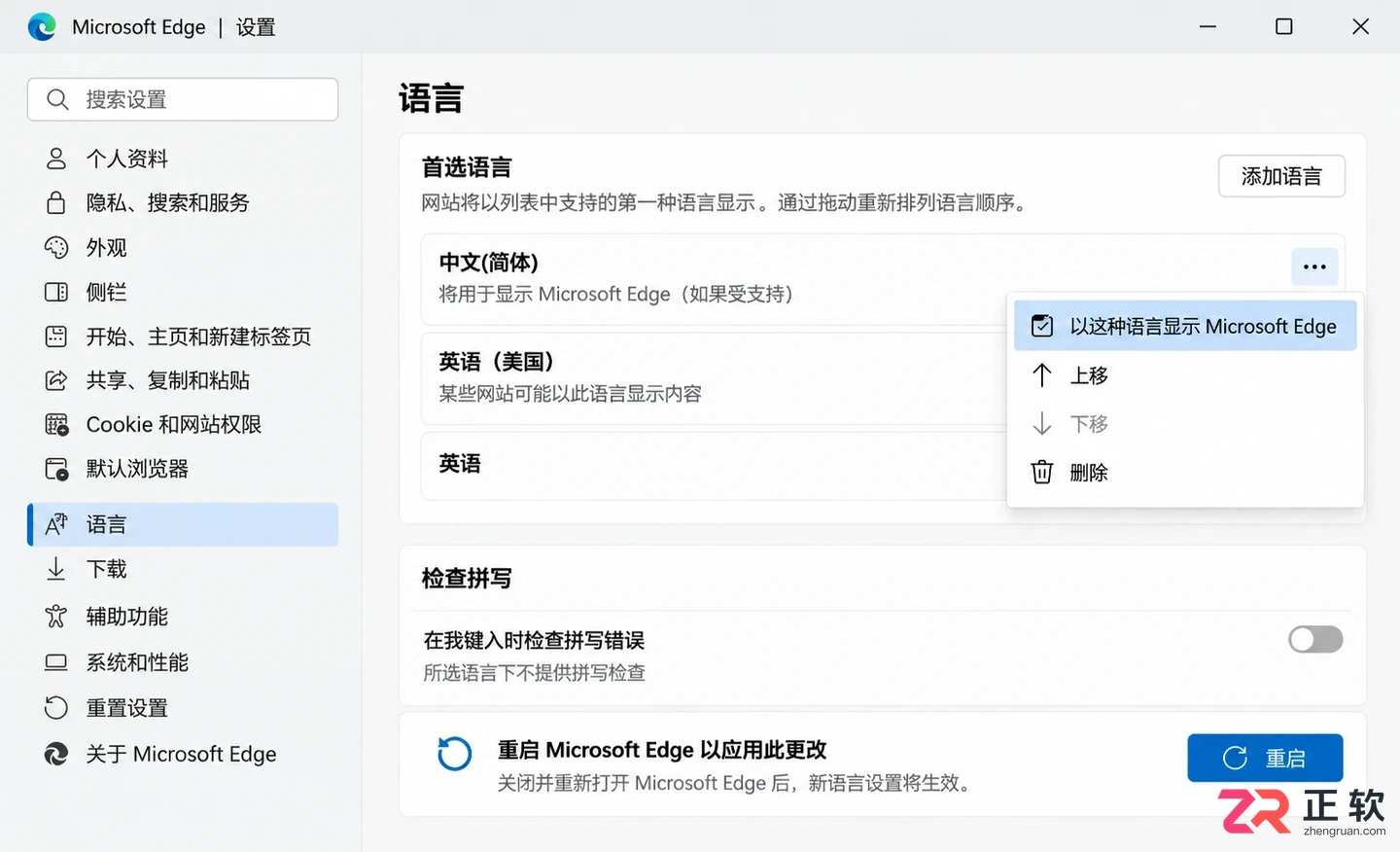Click the sidebar panel icon for 侧栏
Viewport: 1400px width, 852px height.
coord(56,292)
